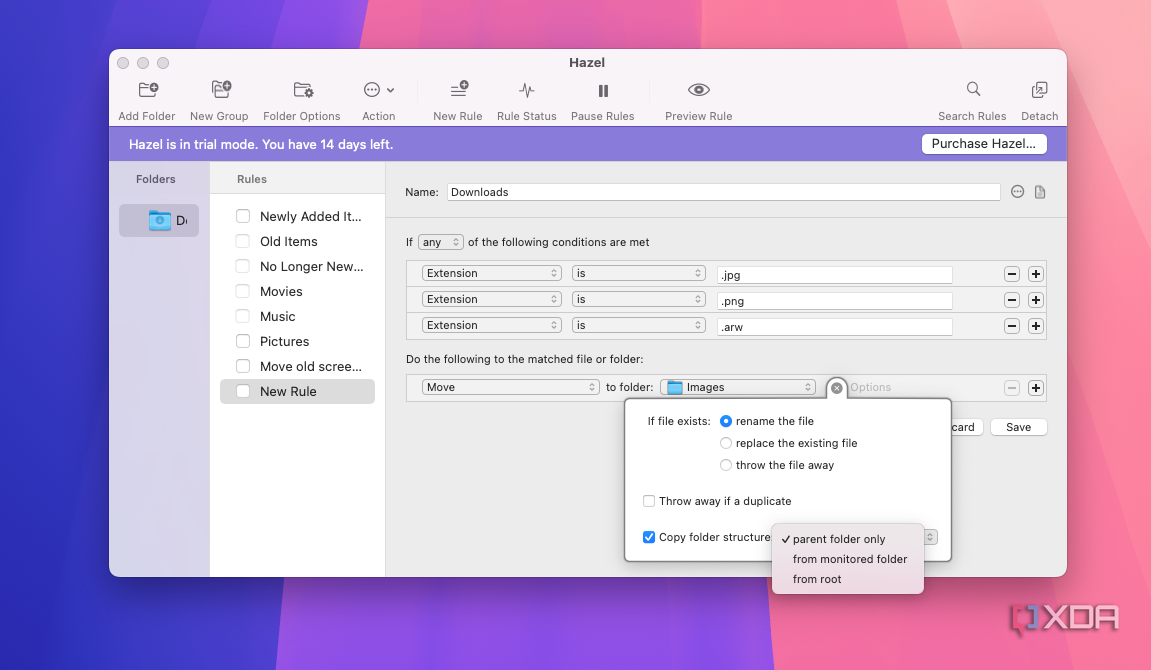
Task: Open Extension dropdown for .png condition
Action: point(492,299)
